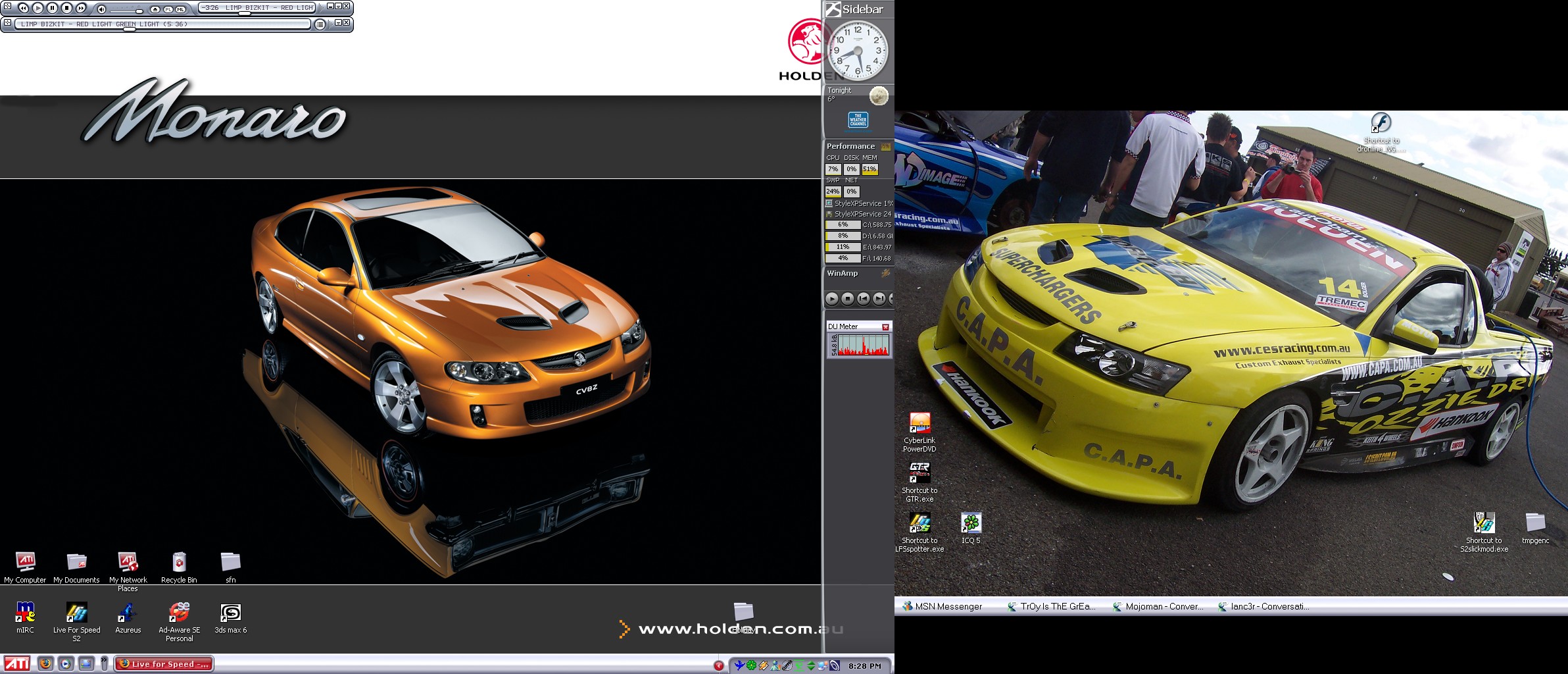This screenshot has height=674, width=1568.
Task: Click the playlist track scroll handle
Action: pos(130,29)
